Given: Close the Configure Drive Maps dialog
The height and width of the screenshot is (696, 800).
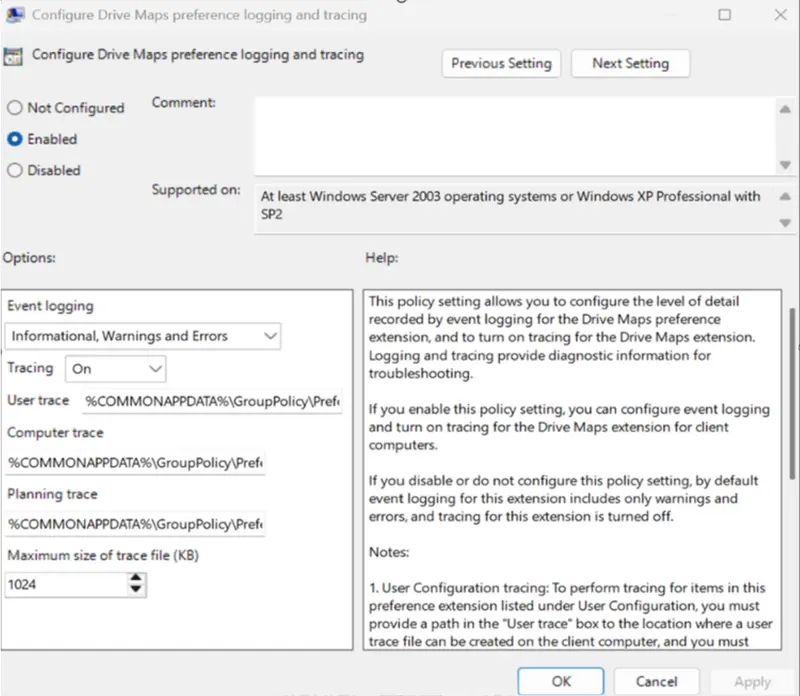Looking at the screenshot, I should coord(781,15).
